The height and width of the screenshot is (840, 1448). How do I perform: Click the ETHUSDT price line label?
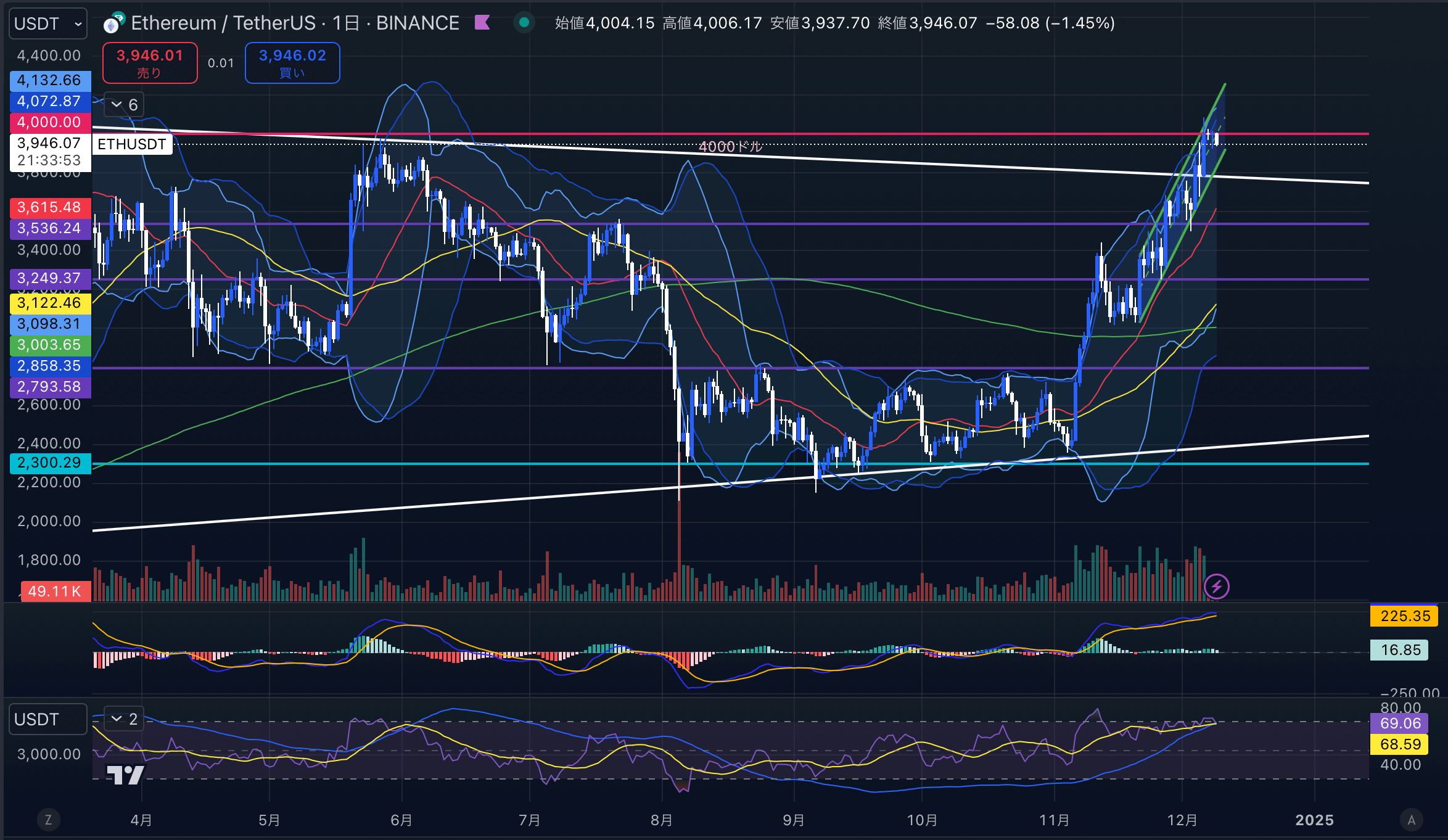tap(132, 144)
